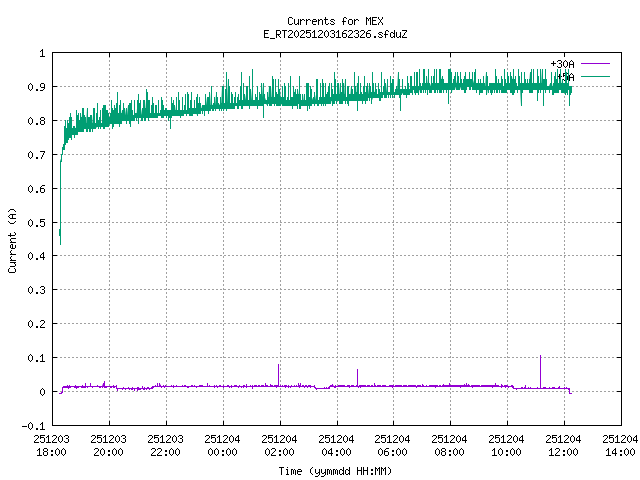Click the small purple spike after 04:00
This screenshot has width=640, height=480.
tap(357, 376)
